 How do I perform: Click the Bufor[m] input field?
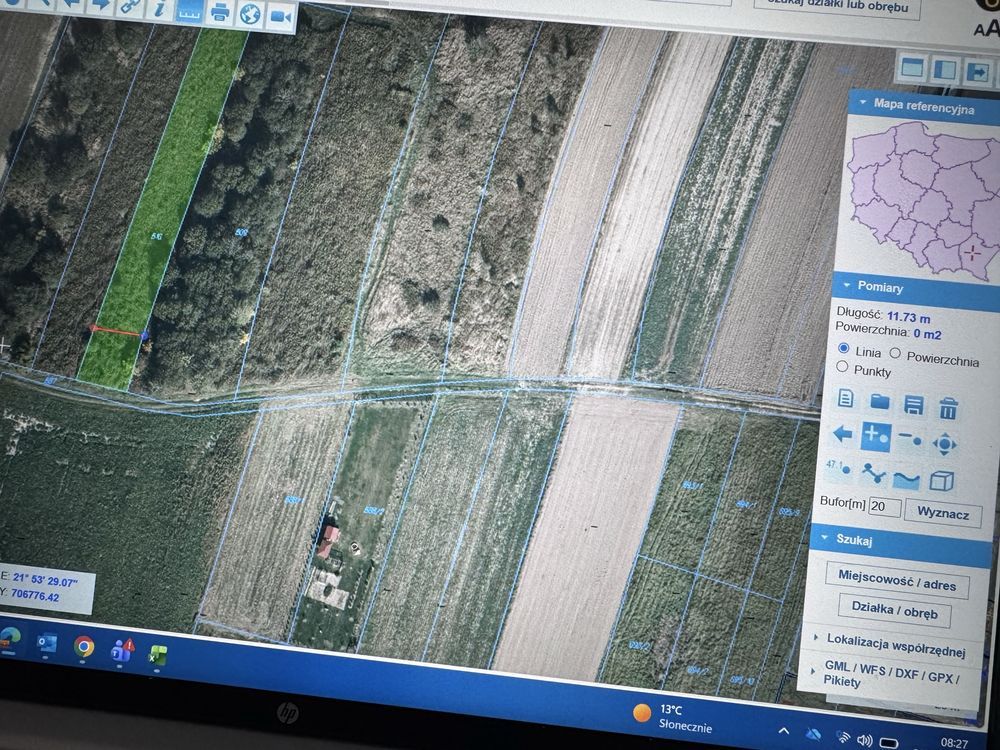pos(885,507)
